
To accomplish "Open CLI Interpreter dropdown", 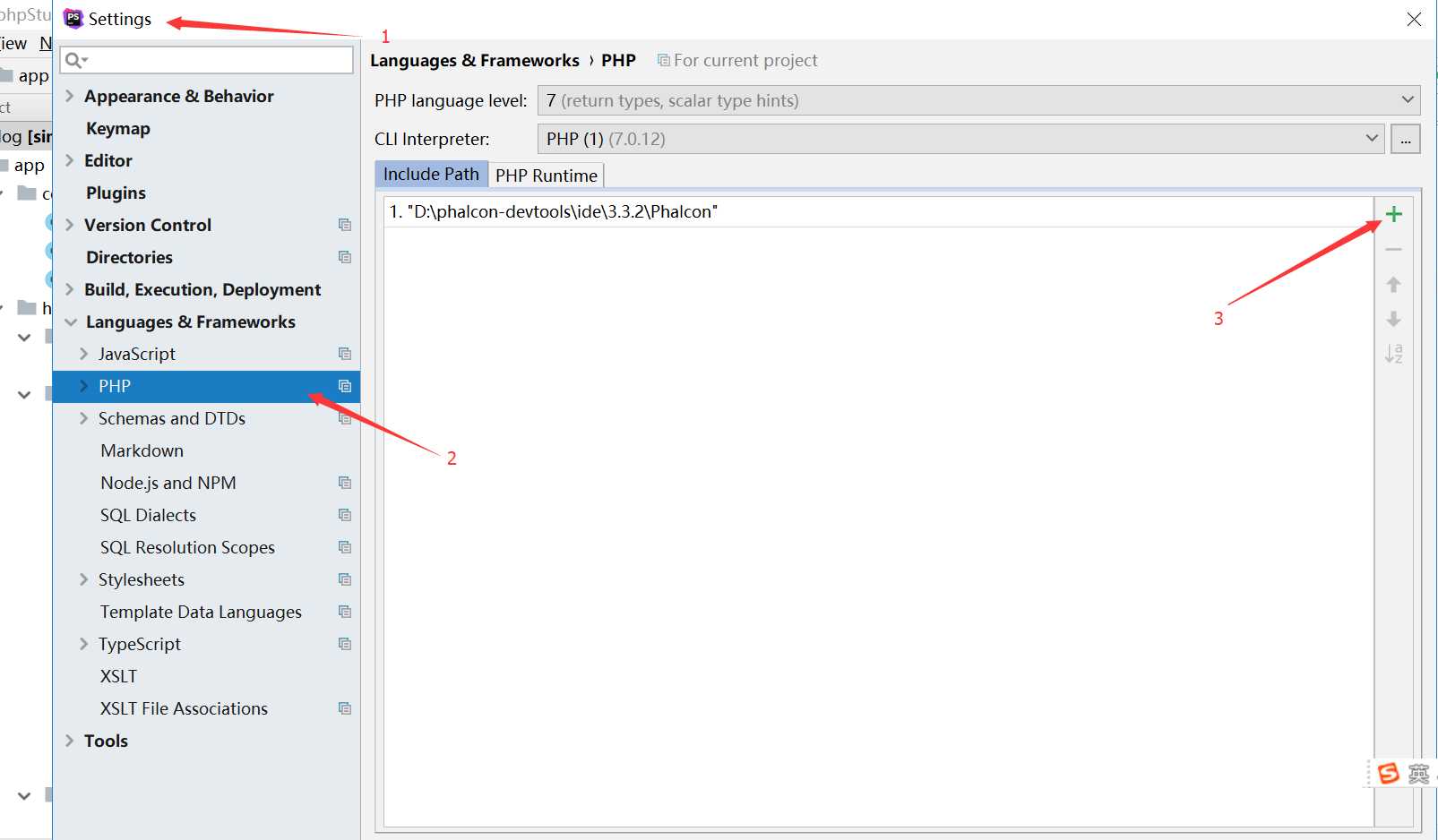I will [960, 139].
